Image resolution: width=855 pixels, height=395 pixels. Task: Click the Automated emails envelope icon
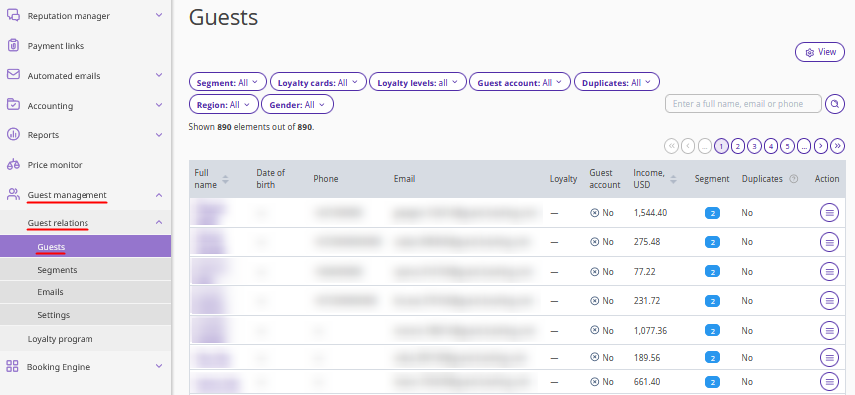click(x=13, y=75)
